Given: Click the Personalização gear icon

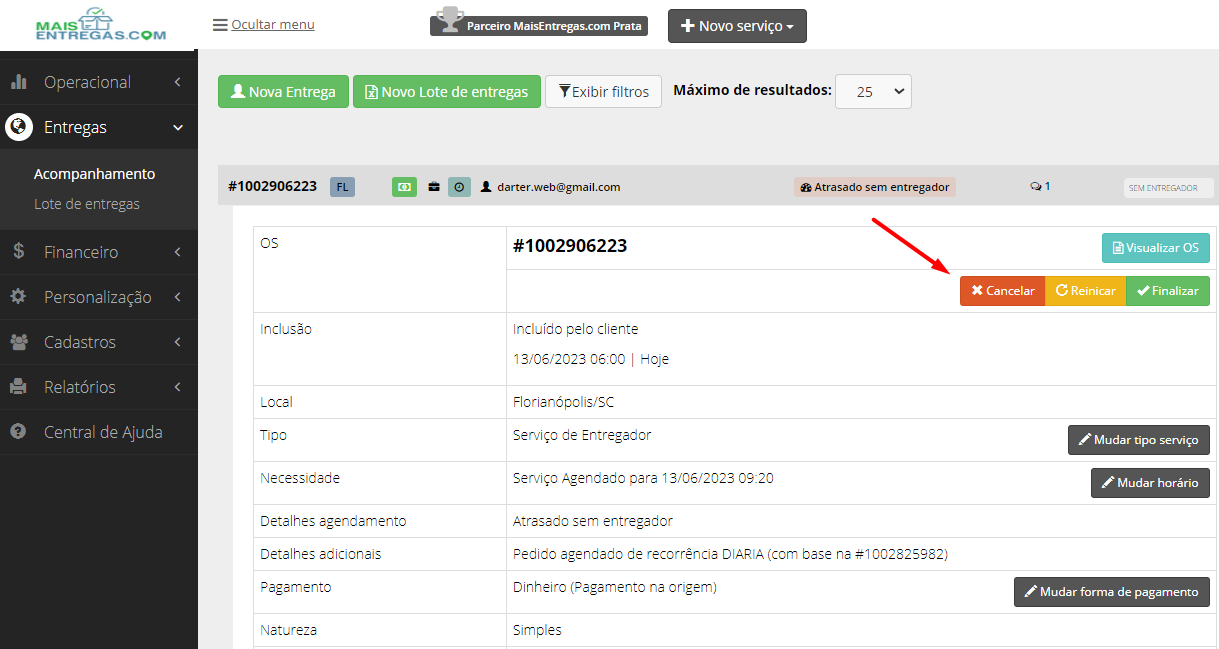Looking at the screenshot, I should 18,297.
